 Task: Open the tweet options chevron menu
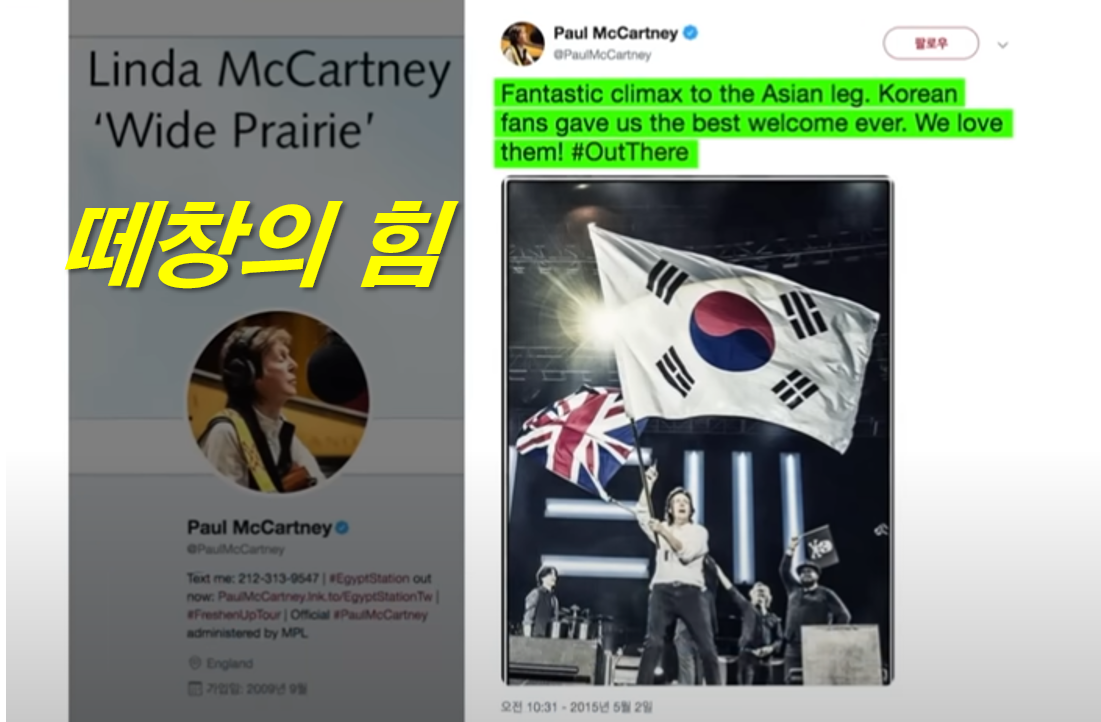1003,45
